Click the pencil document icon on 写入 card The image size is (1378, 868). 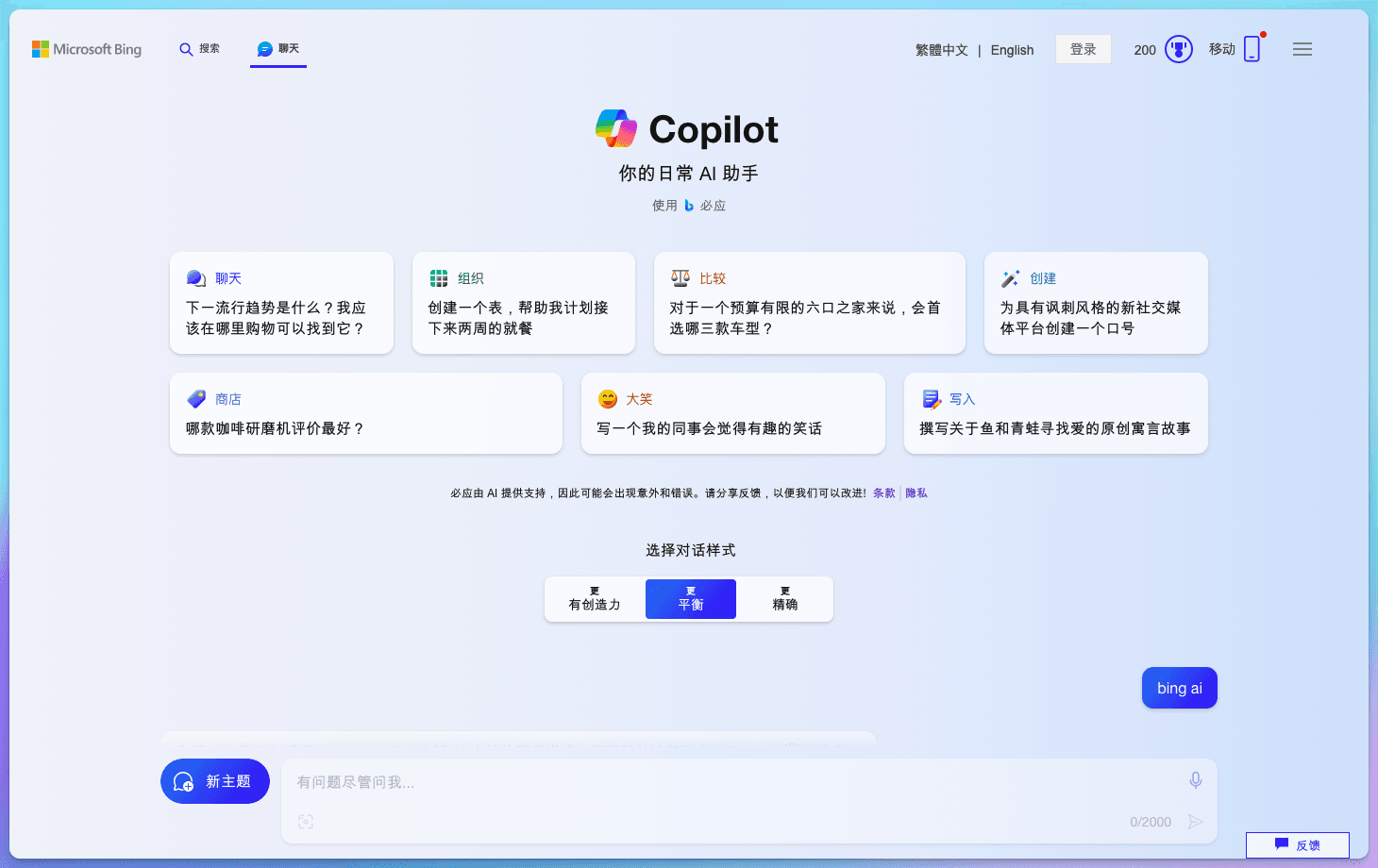[x=932, y=399]
